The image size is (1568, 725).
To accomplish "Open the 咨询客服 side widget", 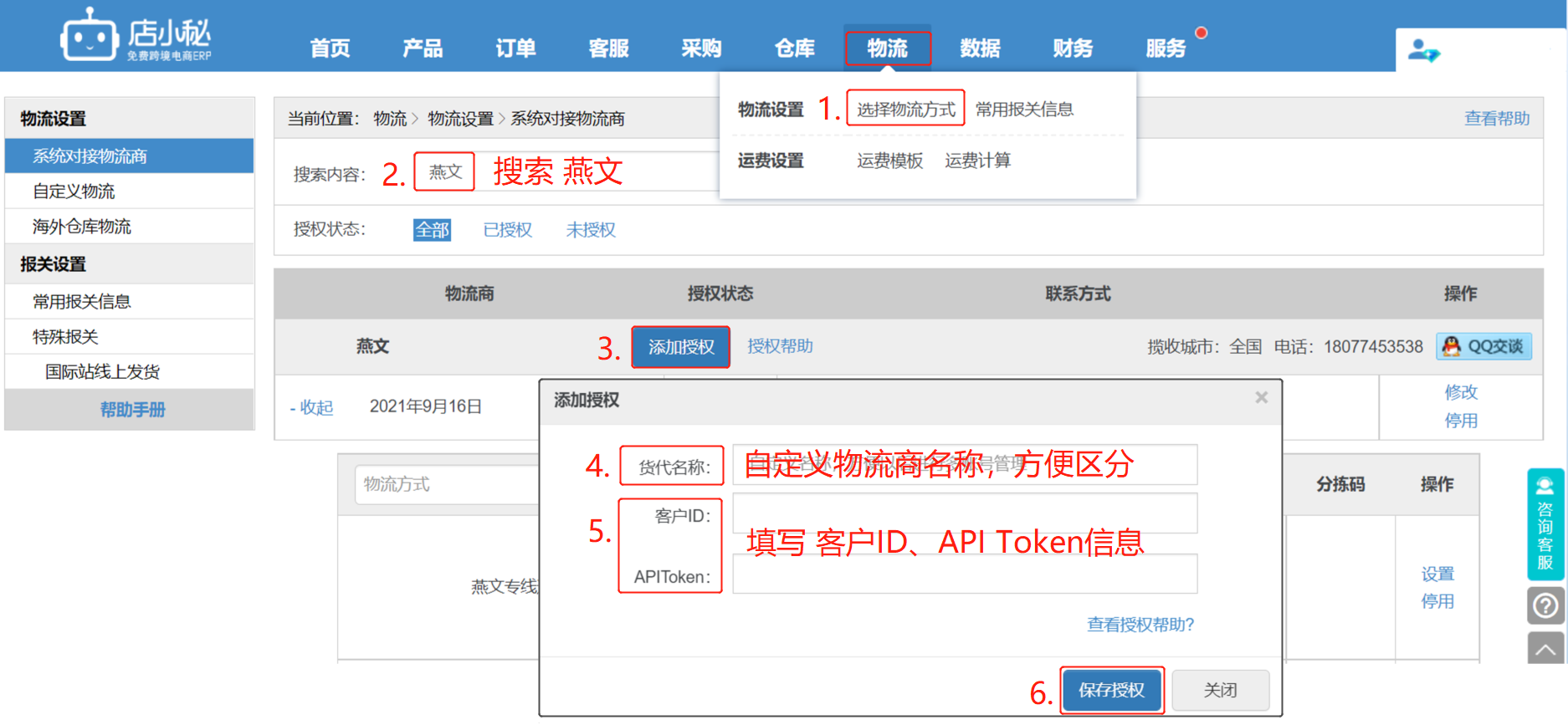I will pos(1545,524).
